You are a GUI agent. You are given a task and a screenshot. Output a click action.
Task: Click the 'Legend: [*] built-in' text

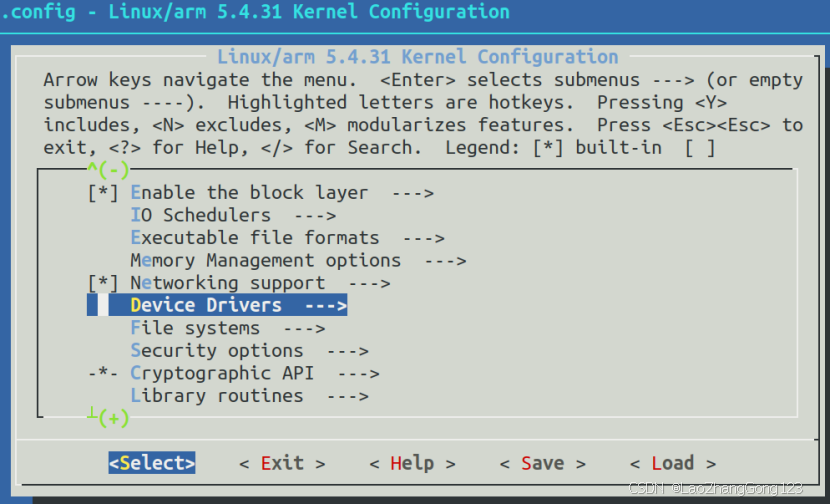tap(554, 148)
